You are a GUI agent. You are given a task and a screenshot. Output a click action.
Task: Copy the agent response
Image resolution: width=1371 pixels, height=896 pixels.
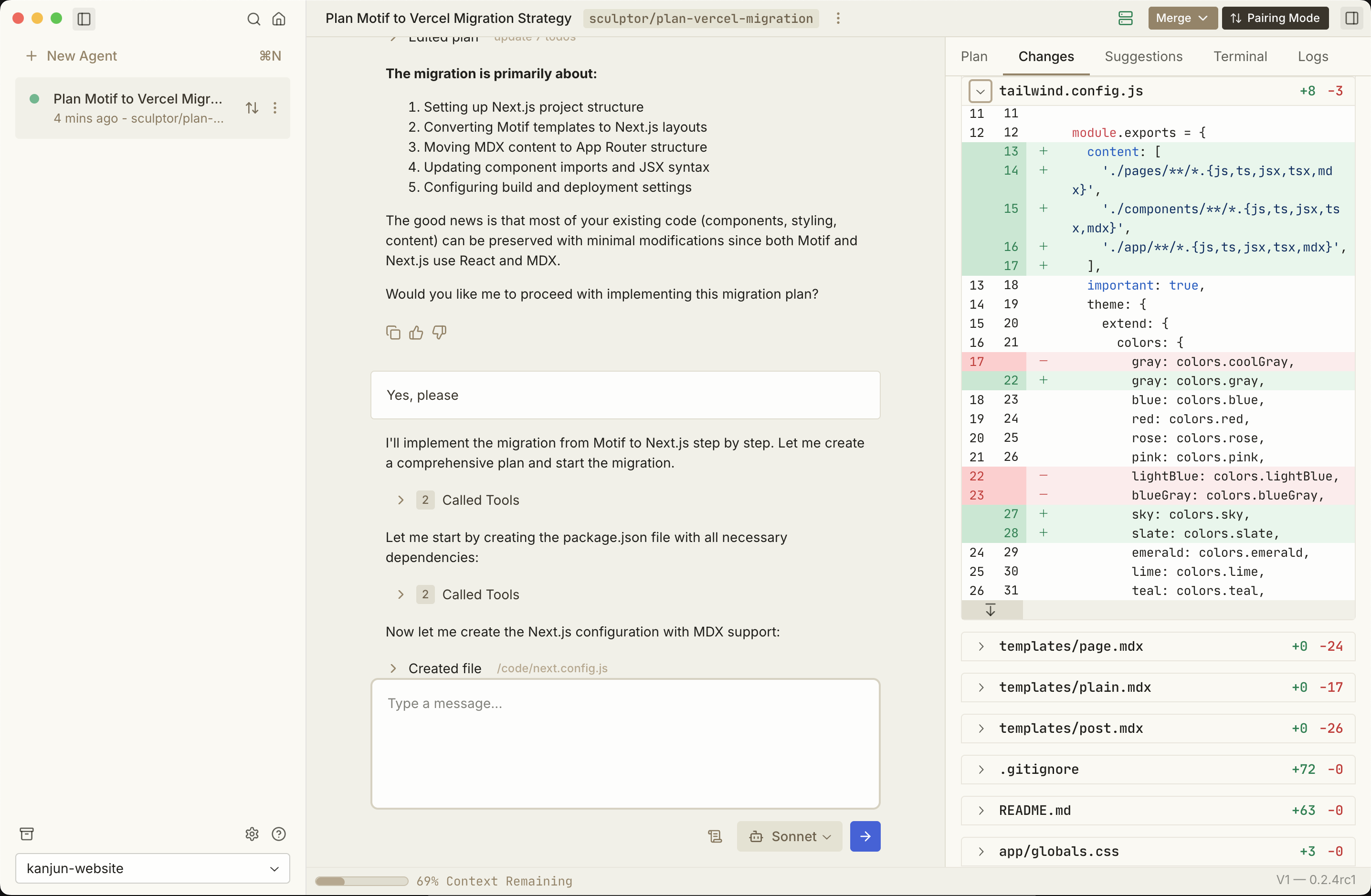coord(393,332)
